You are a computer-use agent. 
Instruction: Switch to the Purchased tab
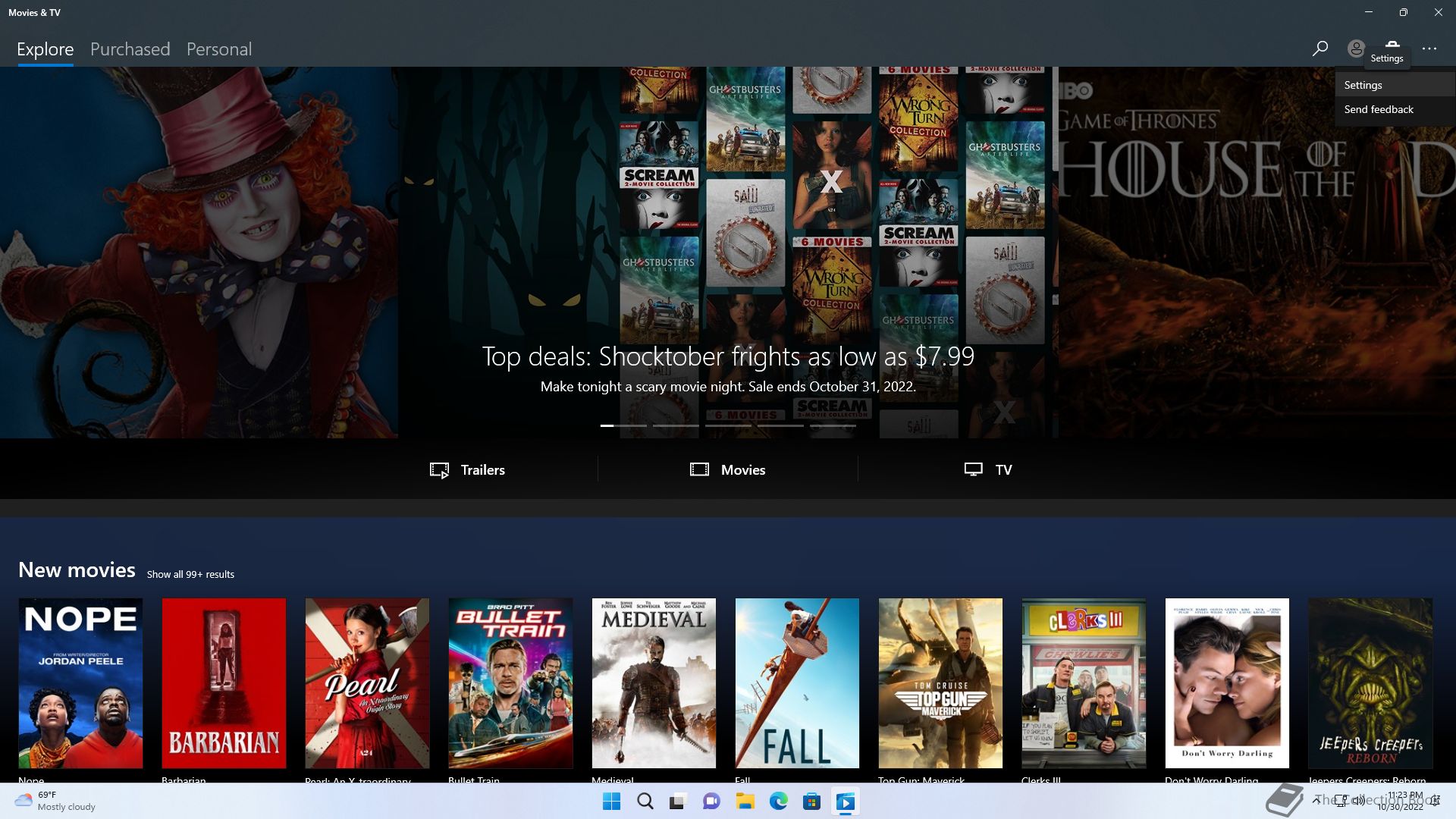(130, 49)
